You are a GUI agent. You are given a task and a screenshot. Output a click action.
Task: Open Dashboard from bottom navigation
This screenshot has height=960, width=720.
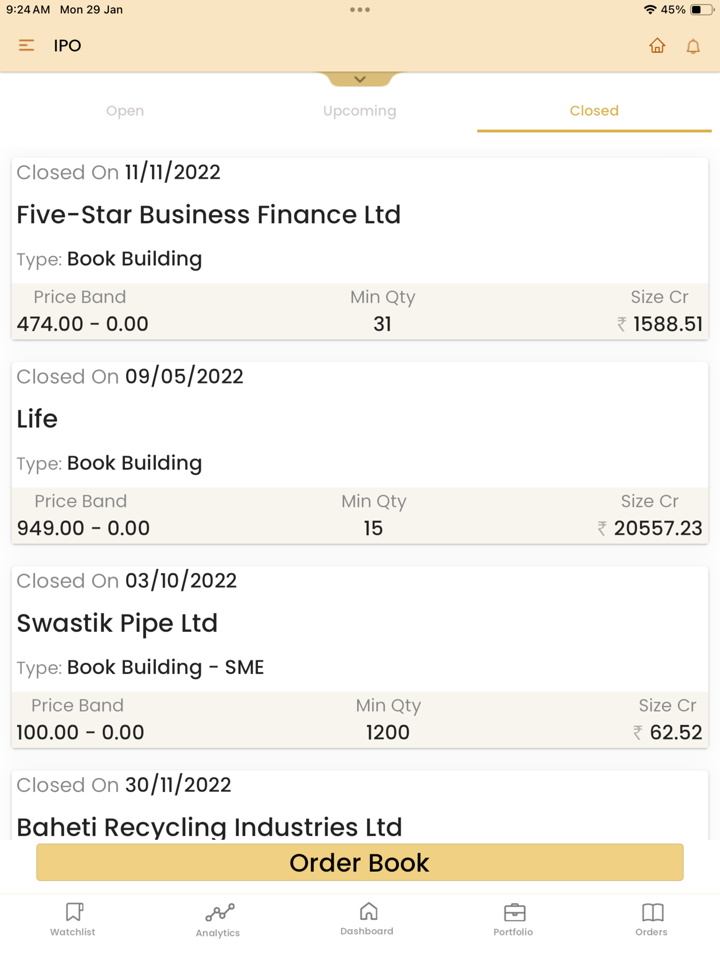[x=367, y=918]
